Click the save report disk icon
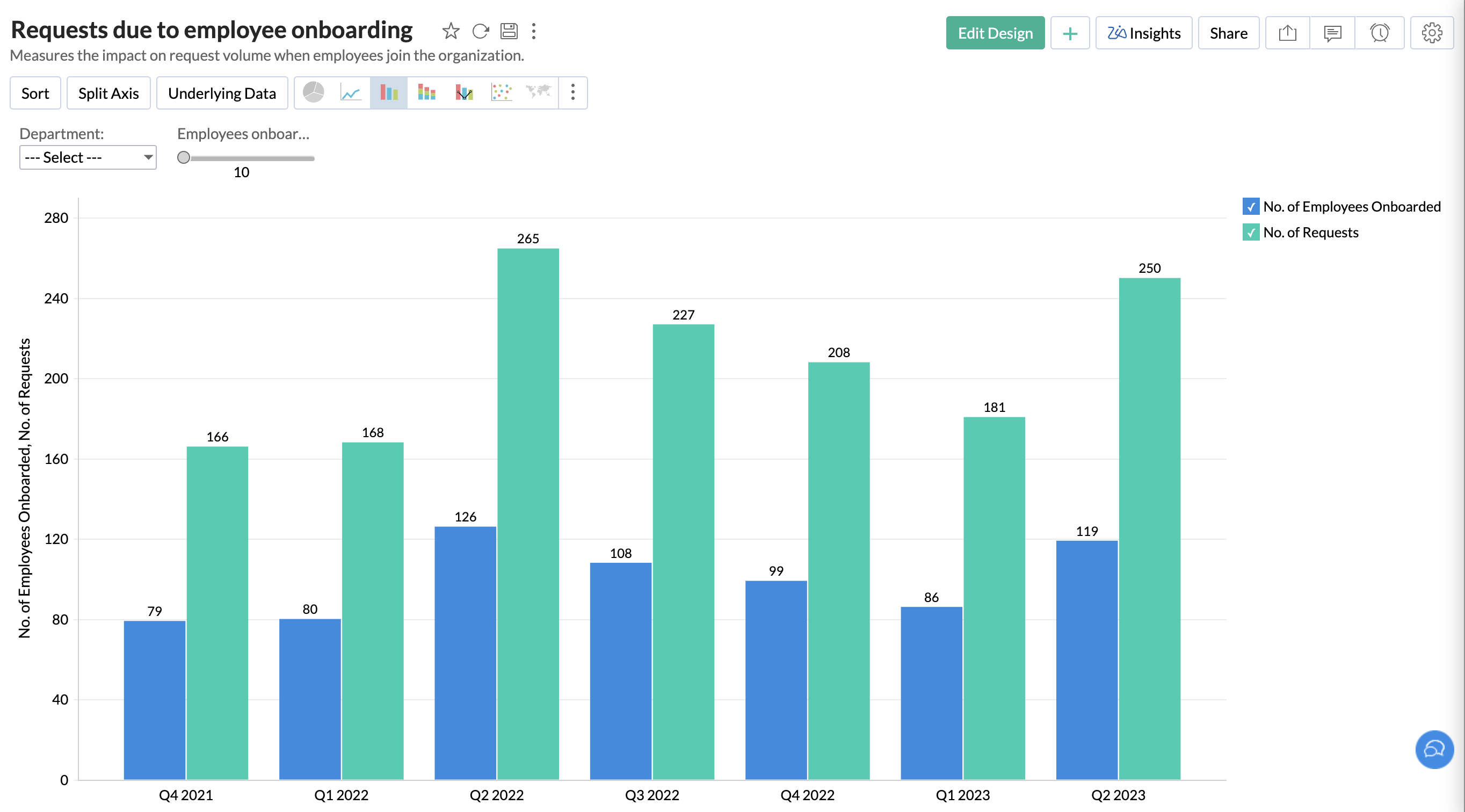1465x812 pixels. pyautogui.click(x=509, y=31)
